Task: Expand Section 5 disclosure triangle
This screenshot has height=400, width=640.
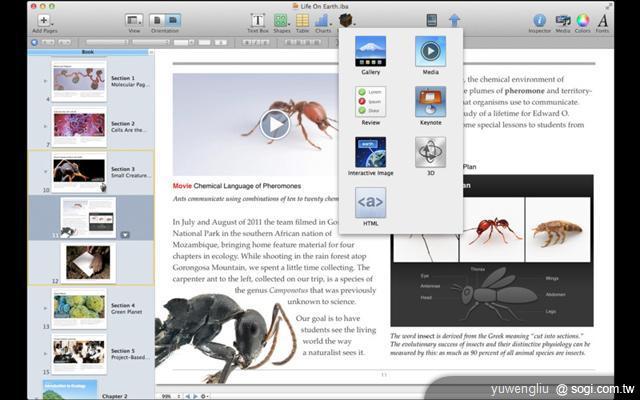Action: [x=45, y=353]
